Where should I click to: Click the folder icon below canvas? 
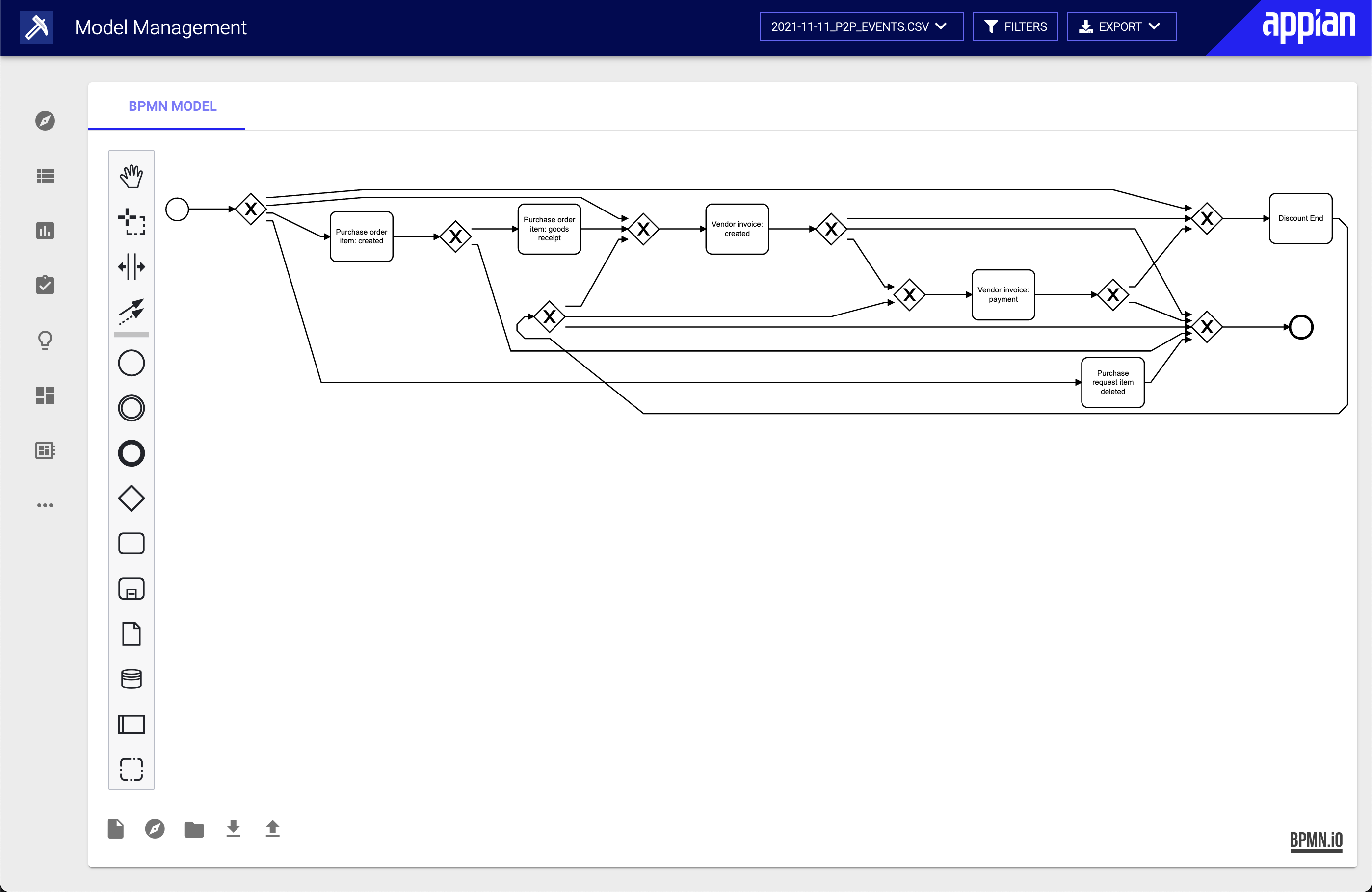click(194, 830)
